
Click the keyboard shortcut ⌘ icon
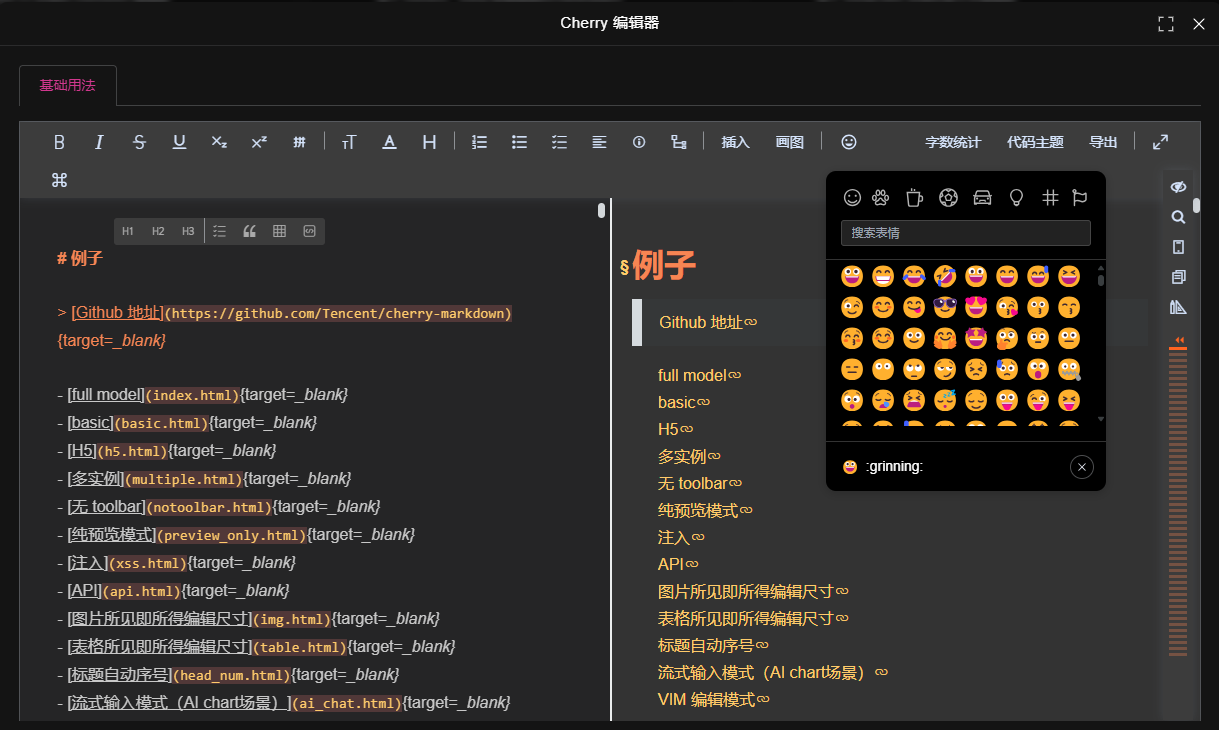click(59, 179)
